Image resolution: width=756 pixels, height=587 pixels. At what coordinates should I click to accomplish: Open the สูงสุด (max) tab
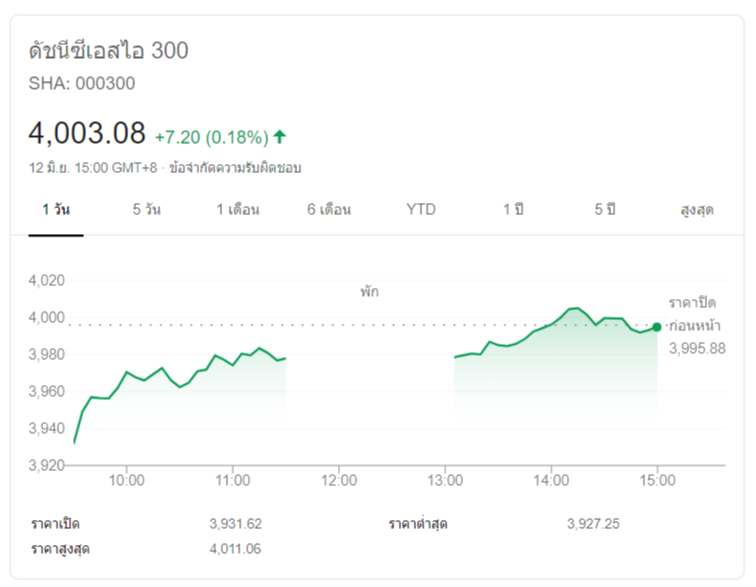[x=696, y=210]
